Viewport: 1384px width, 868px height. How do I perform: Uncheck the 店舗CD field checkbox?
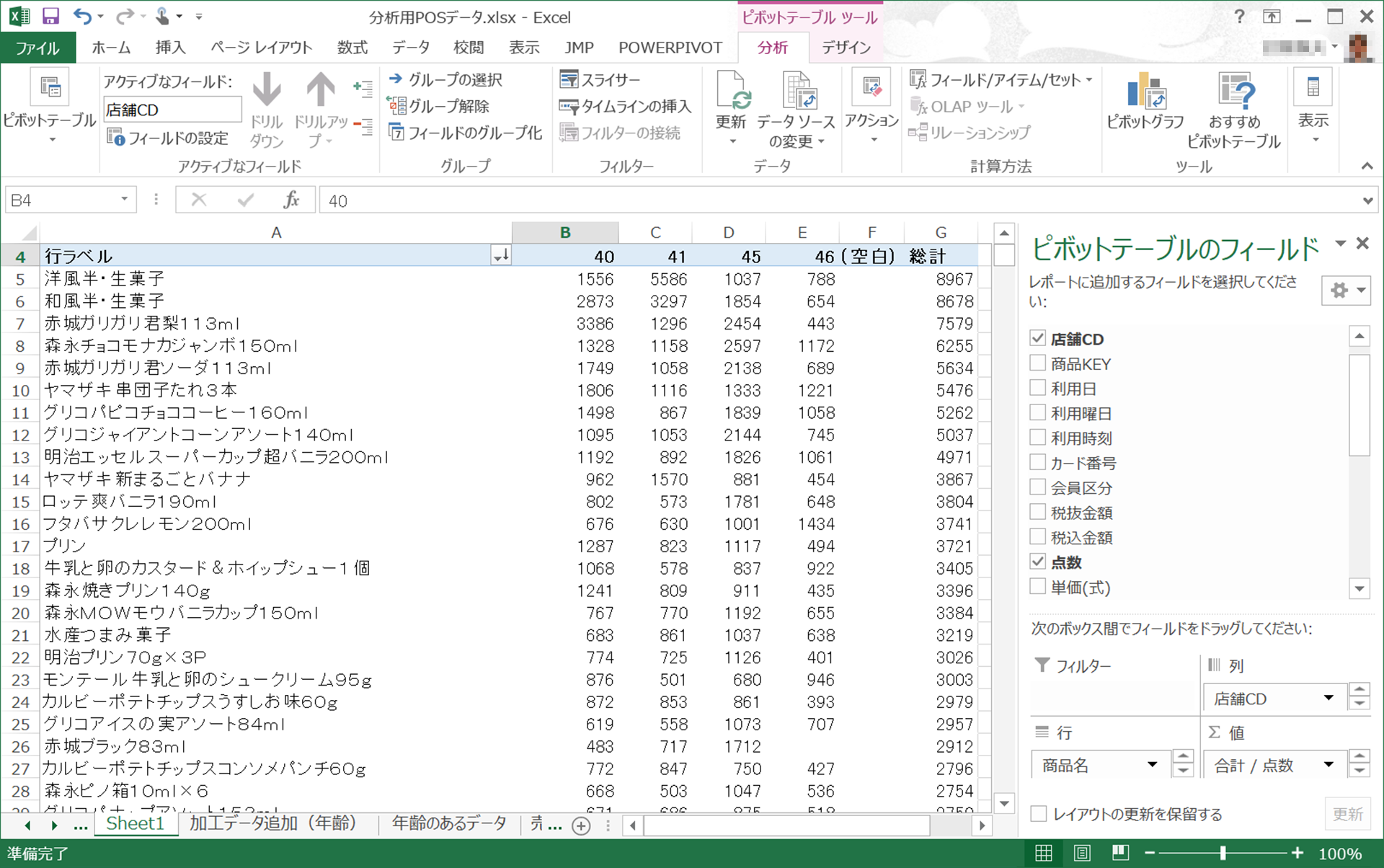click(1037, 338)
